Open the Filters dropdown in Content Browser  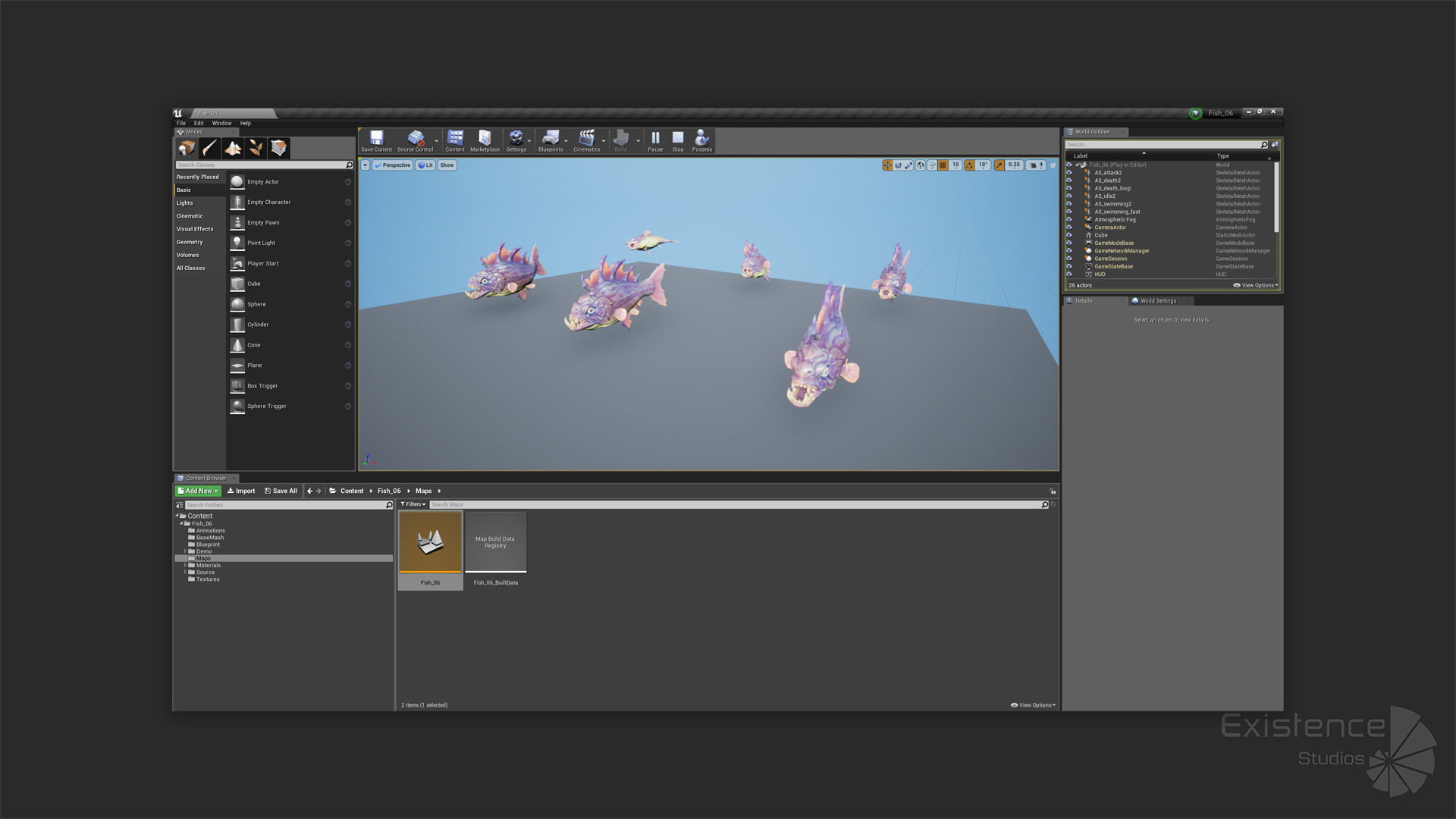(413, 504)
